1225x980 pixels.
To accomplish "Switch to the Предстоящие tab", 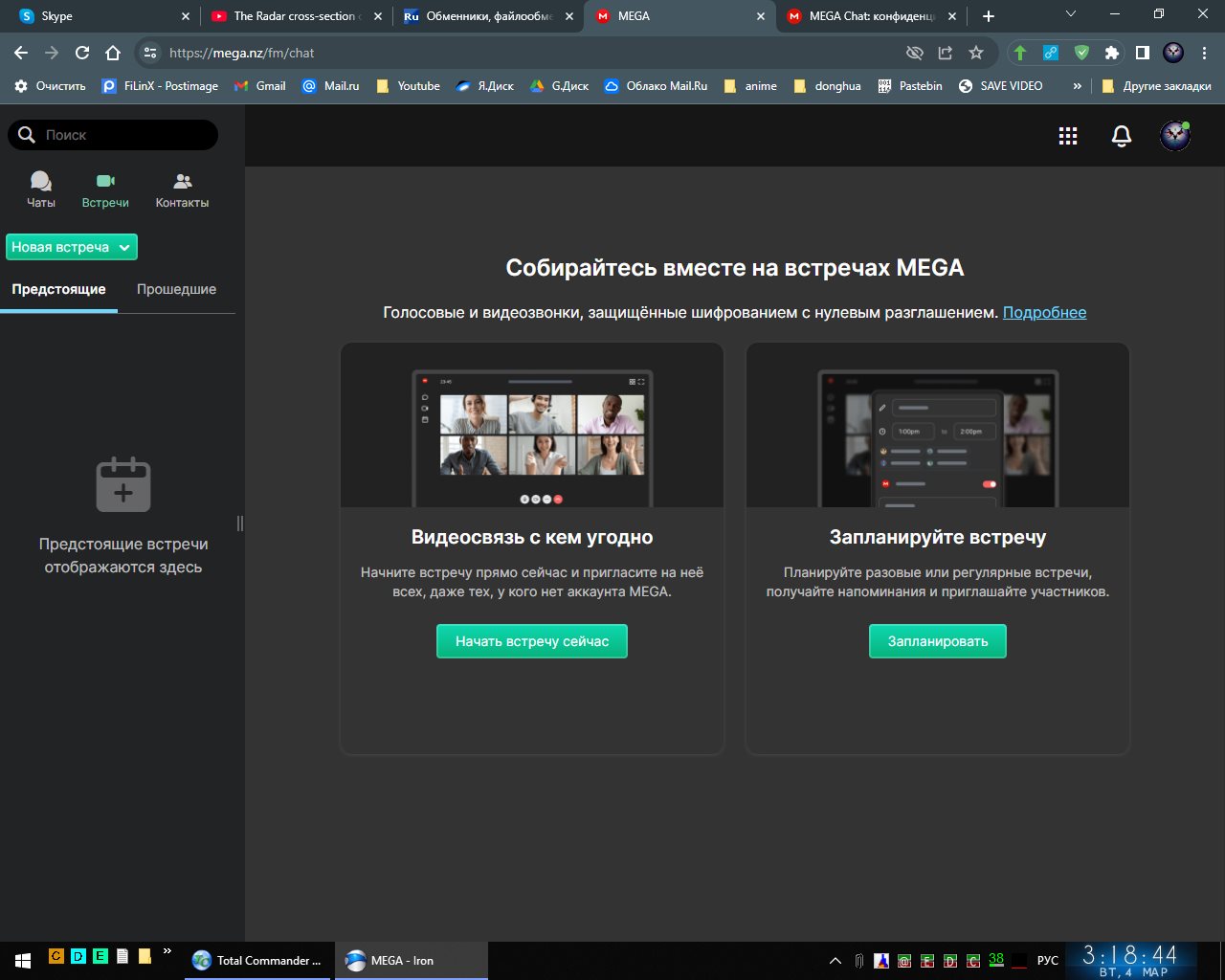I will click(x=58, y=289).
